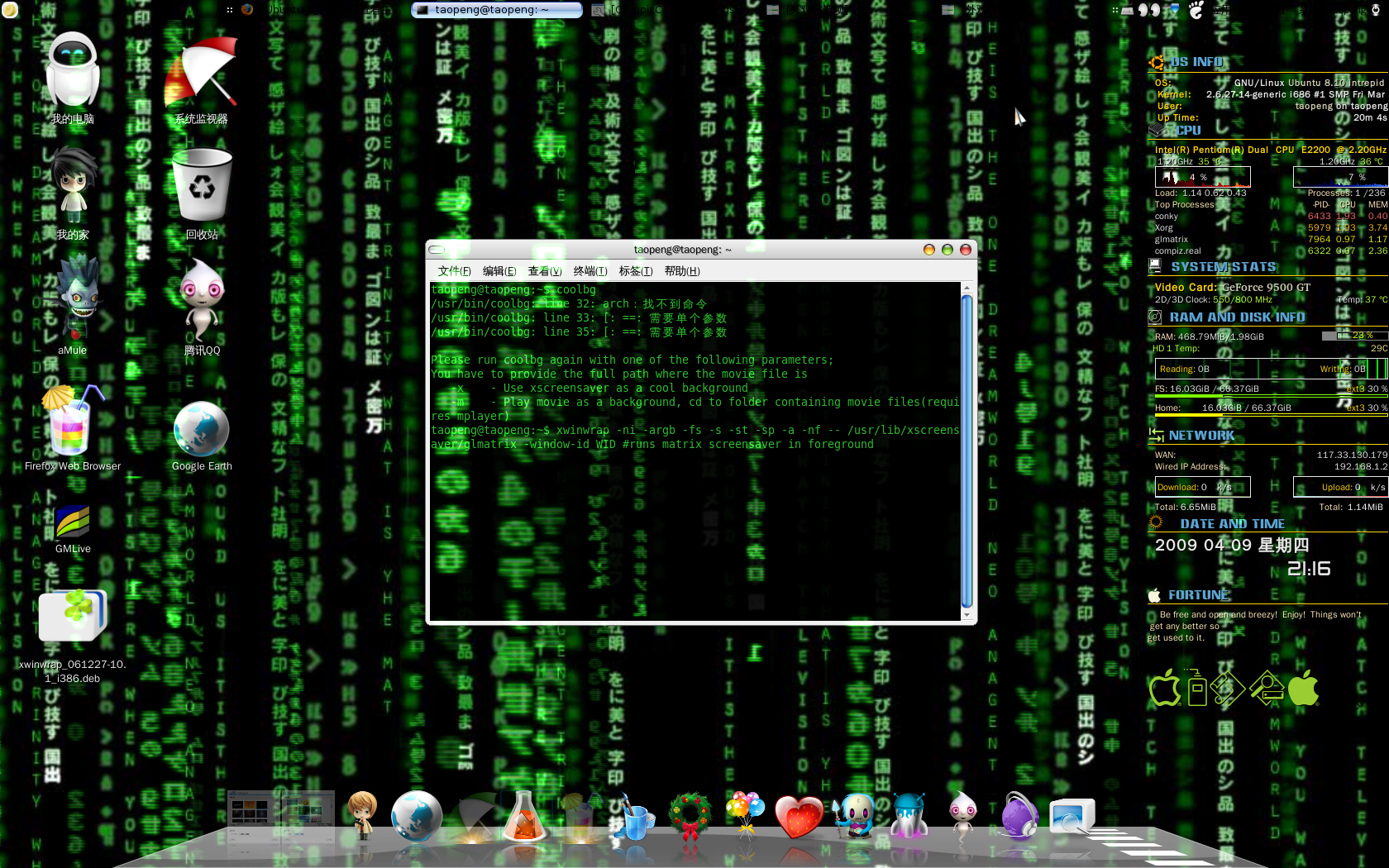Click the GNOME foot icon in top panel
1389x868 pixels.
pos(1196,10)
